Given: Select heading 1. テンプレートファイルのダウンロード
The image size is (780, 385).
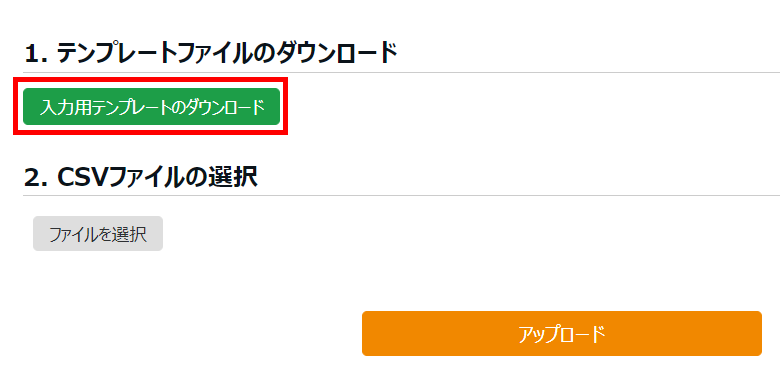Looking at the screenshot, I should (211, 53).
